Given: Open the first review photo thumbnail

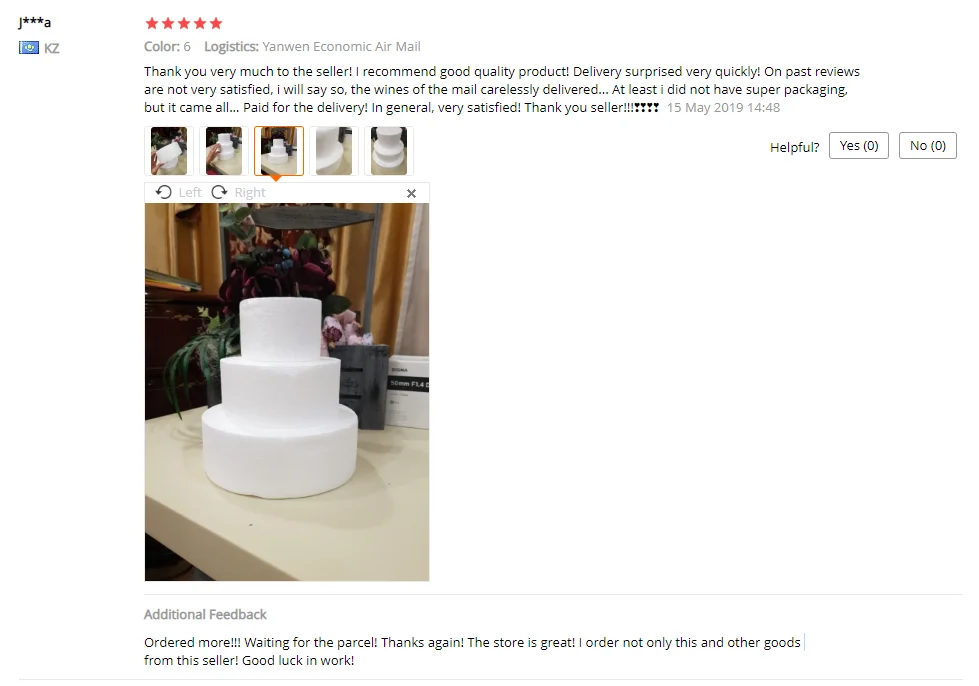Looking at the screenshot, I should coord(169,151).
